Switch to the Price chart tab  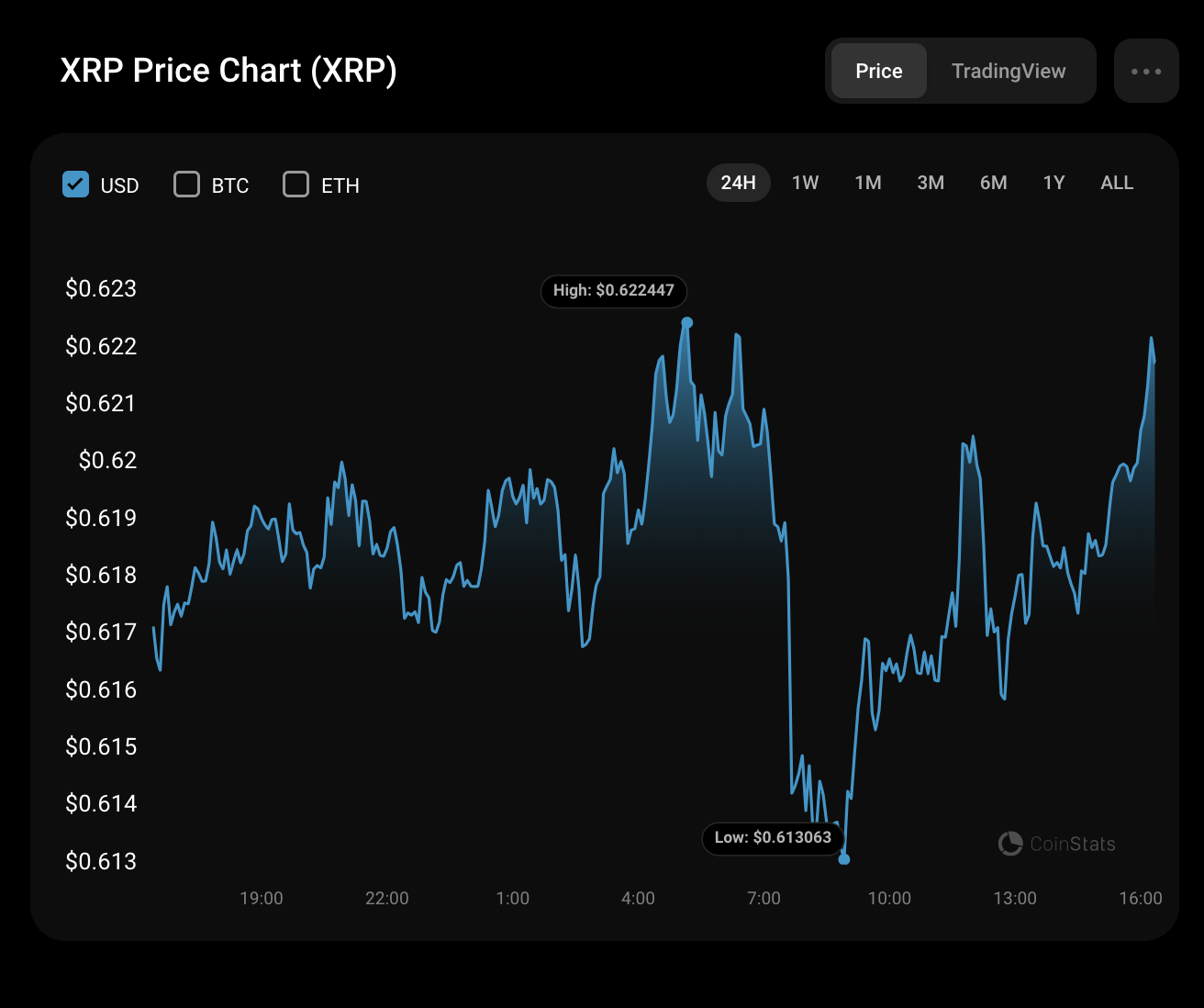pyautogui.click(x=878, y=71)
